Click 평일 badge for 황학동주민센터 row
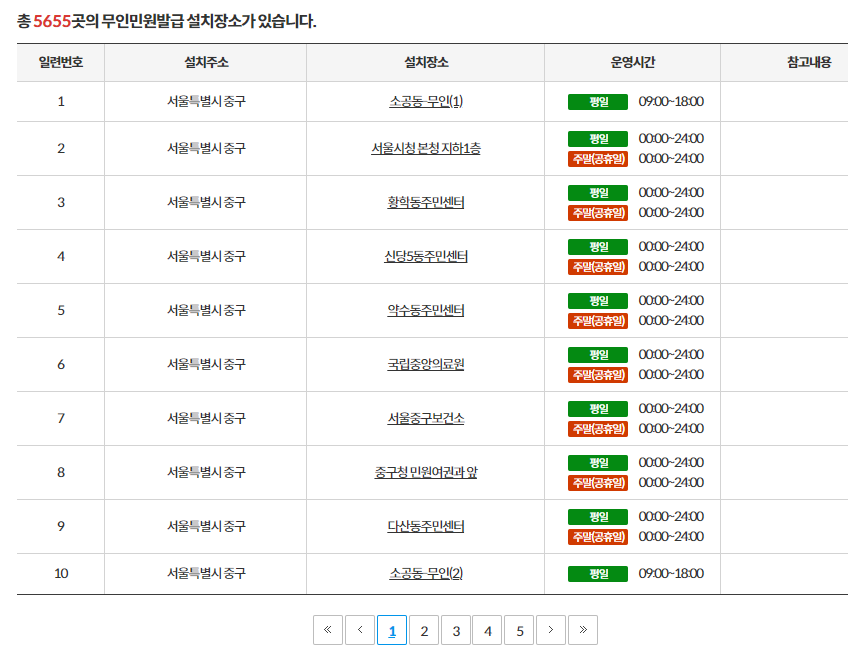The image size is (848, 654). click(x=598, y=193)
